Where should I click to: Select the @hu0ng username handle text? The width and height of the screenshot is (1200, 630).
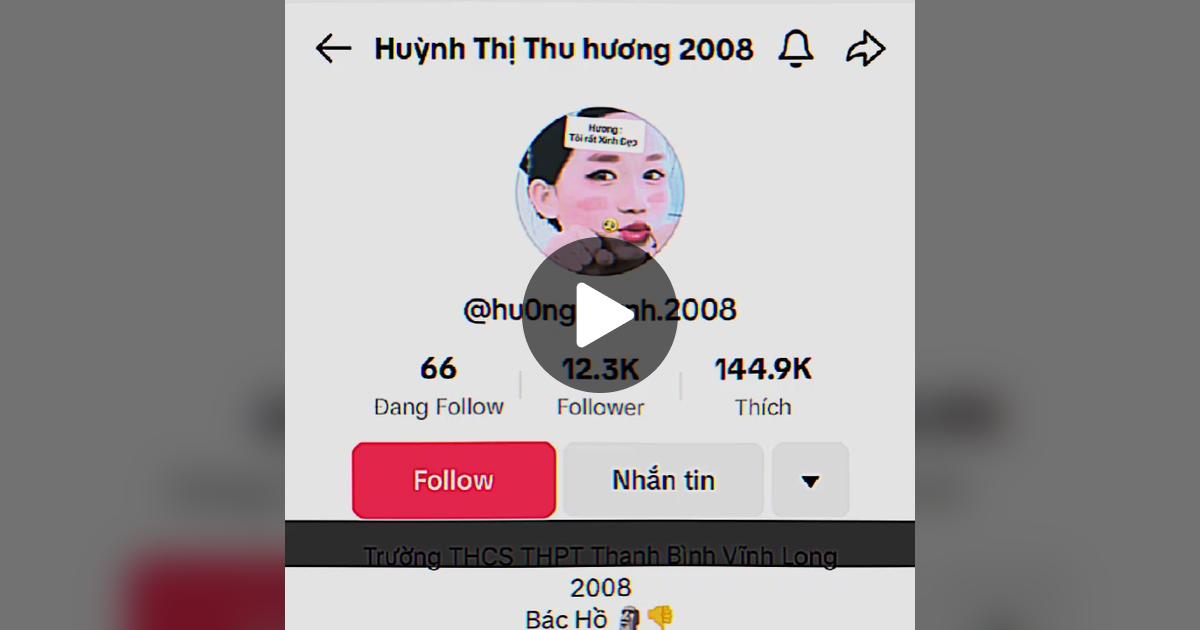point(600,310)
